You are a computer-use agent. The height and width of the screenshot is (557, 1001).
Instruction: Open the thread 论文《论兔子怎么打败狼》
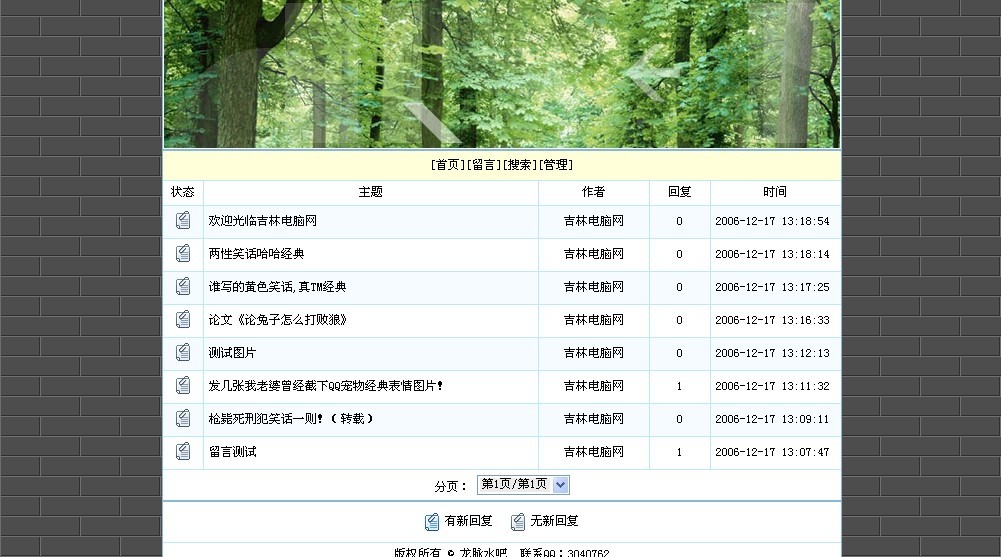(x=277, y=320)
